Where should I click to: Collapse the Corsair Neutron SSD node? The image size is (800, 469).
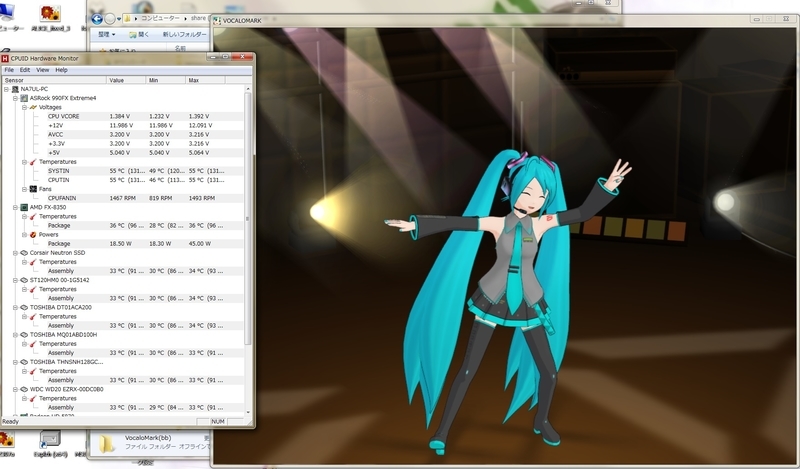15,253
